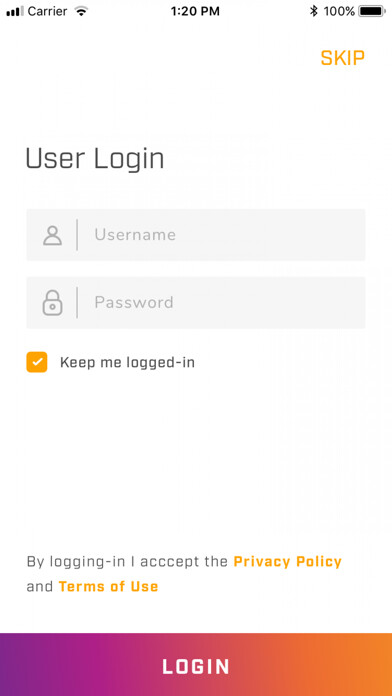Screen dimensions: 392x696
Task: Click the user profile icon in Username field
Action: pyautogui.click(x=52, y=235)
